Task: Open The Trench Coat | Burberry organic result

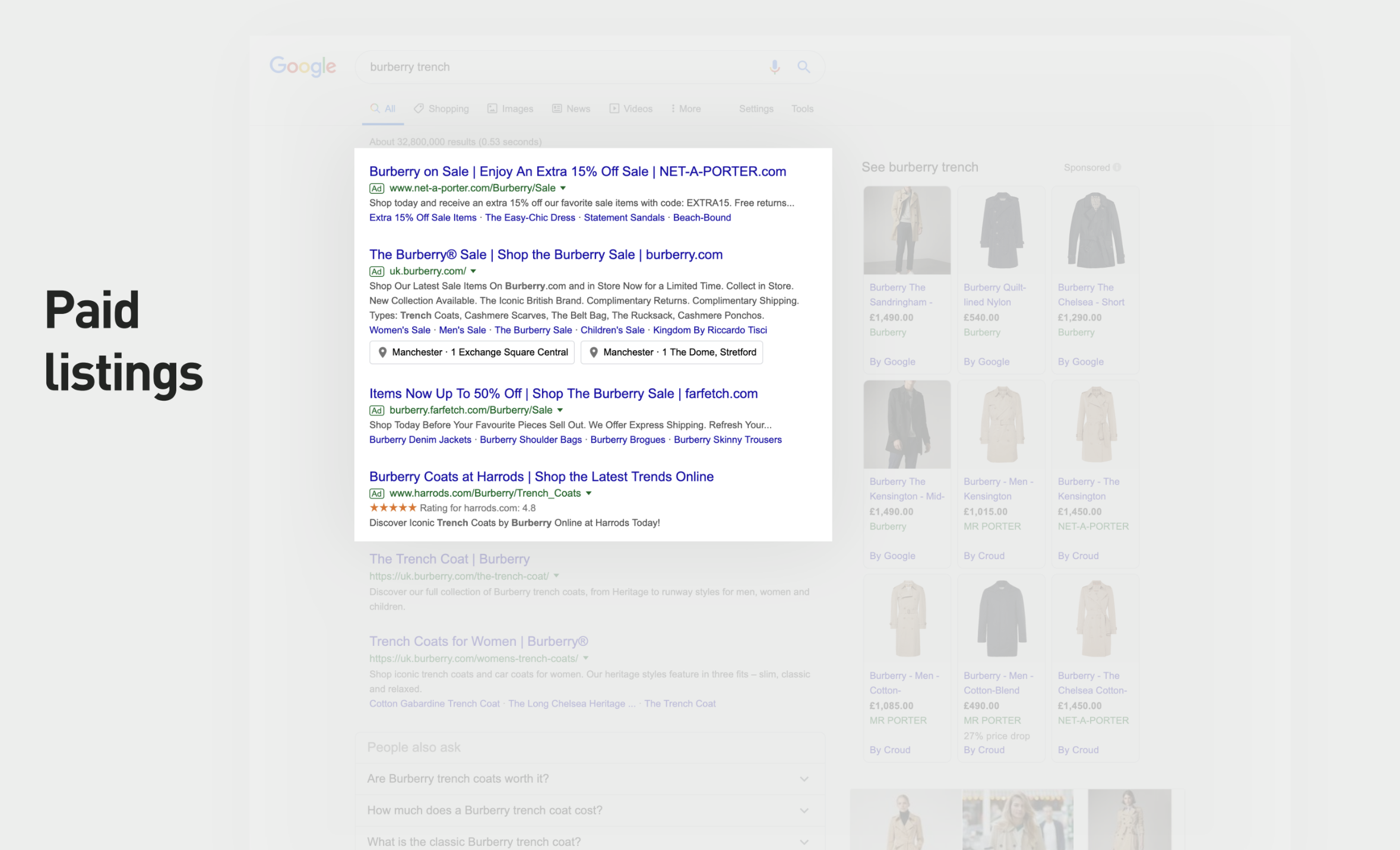Action: click(449, 559)
